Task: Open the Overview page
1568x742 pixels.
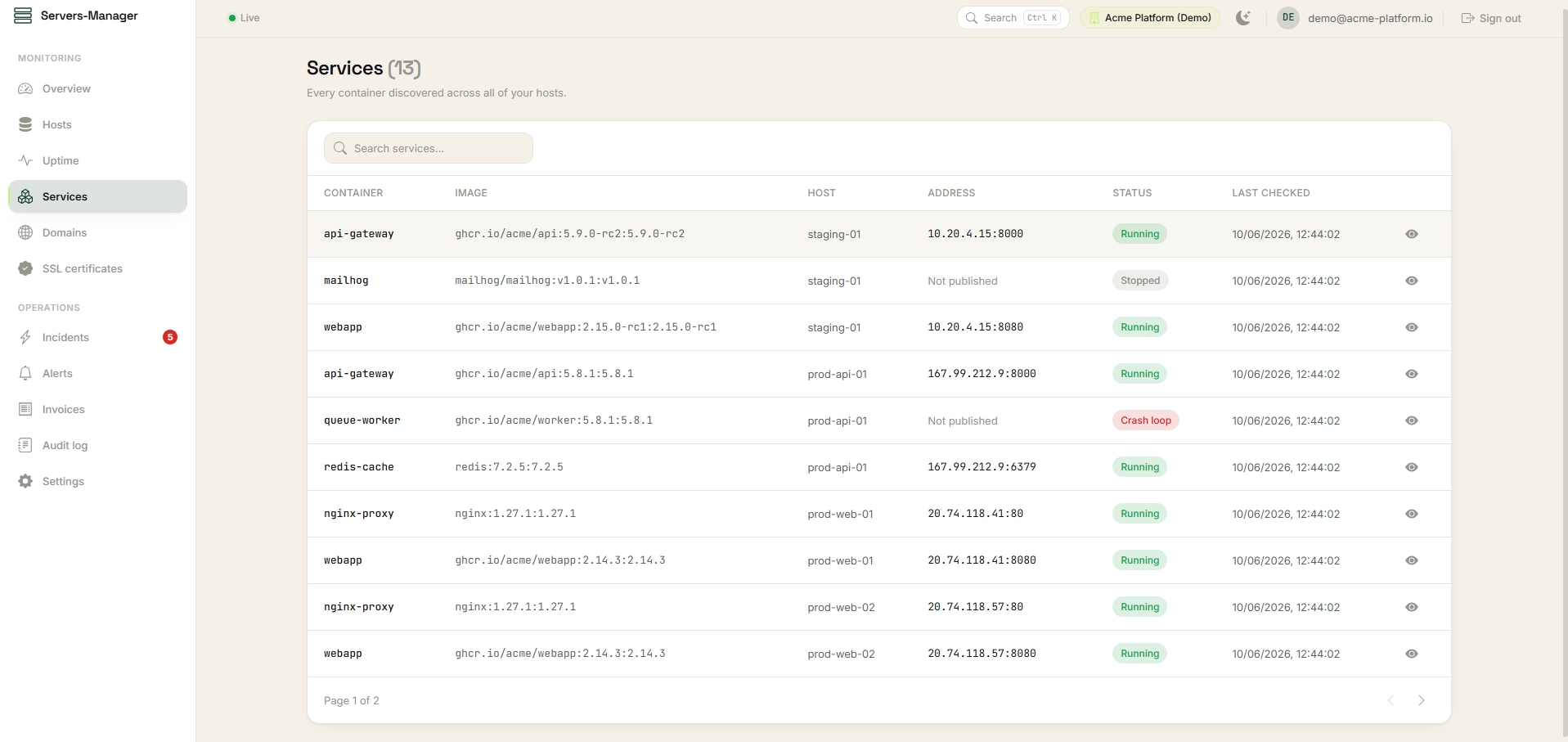Action: pos(97,88)
